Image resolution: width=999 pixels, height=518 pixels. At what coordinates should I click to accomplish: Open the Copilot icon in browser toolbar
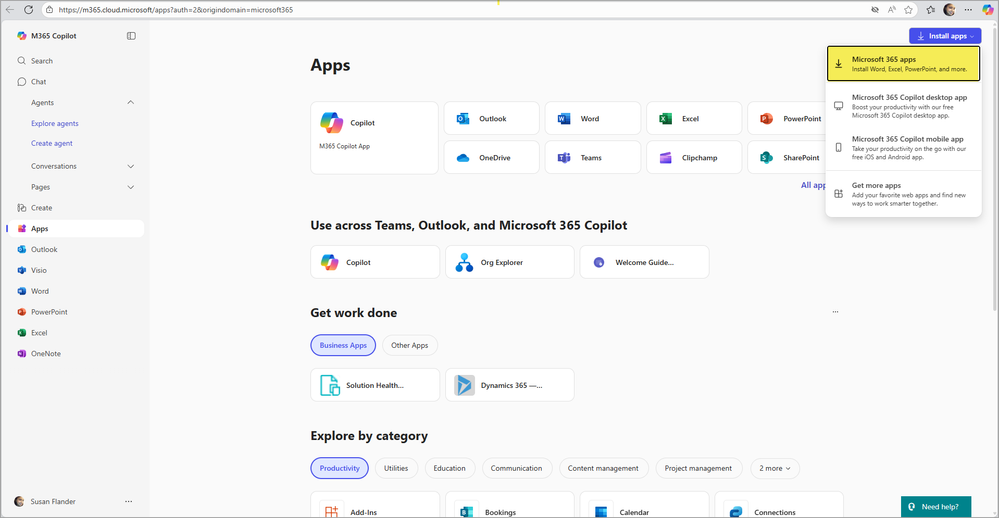(x=988, y=10)
